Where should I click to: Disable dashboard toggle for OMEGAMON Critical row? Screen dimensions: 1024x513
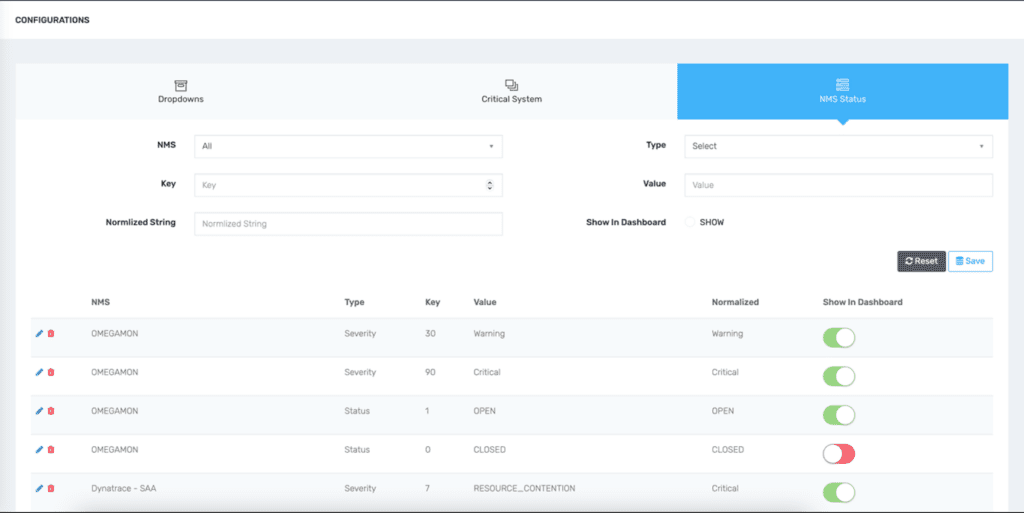(x=839, y=376)
